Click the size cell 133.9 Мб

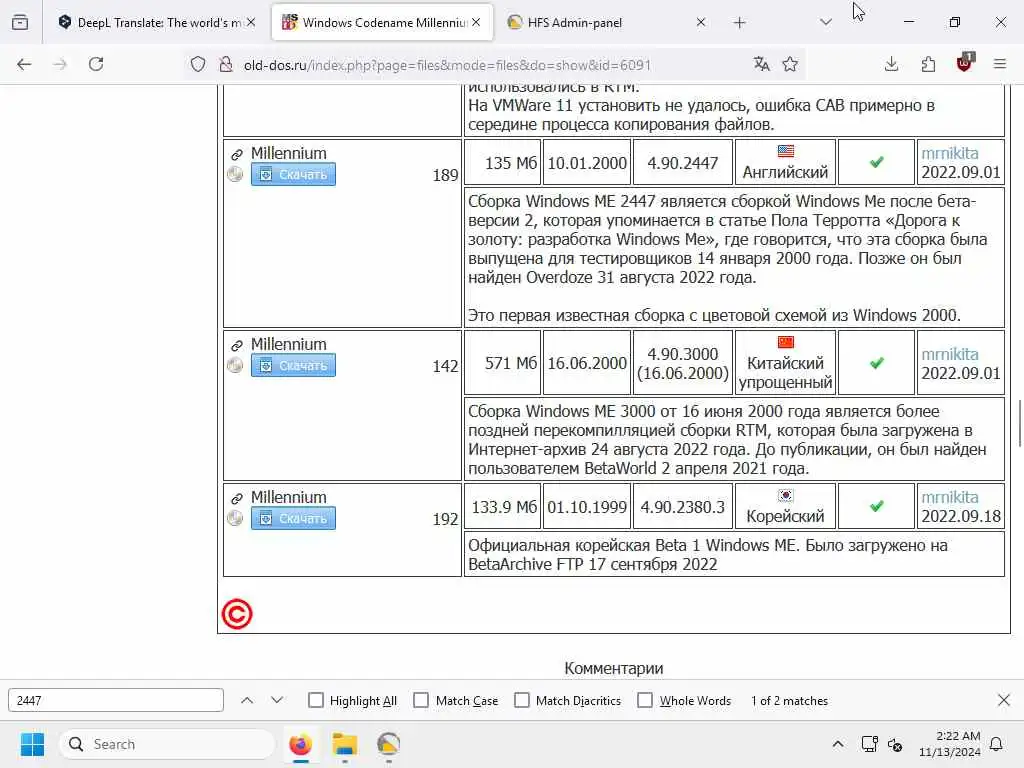[x=504, y=507]
